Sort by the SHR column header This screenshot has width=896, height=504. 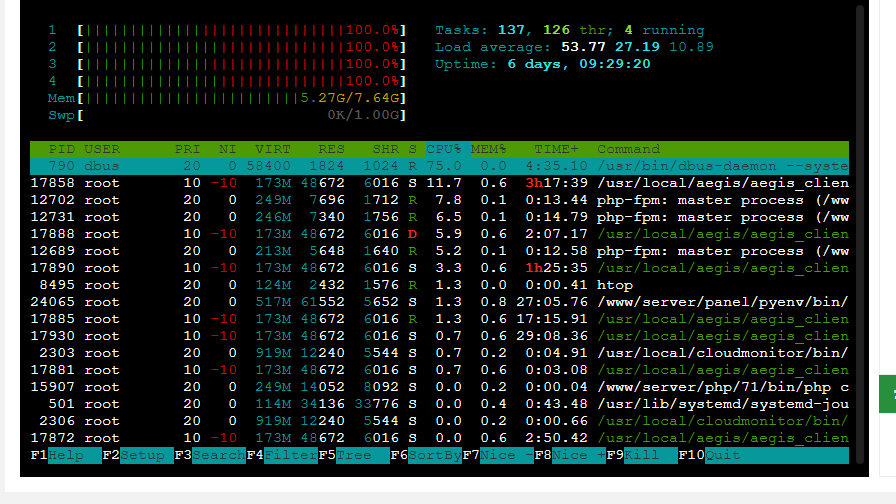386,149
